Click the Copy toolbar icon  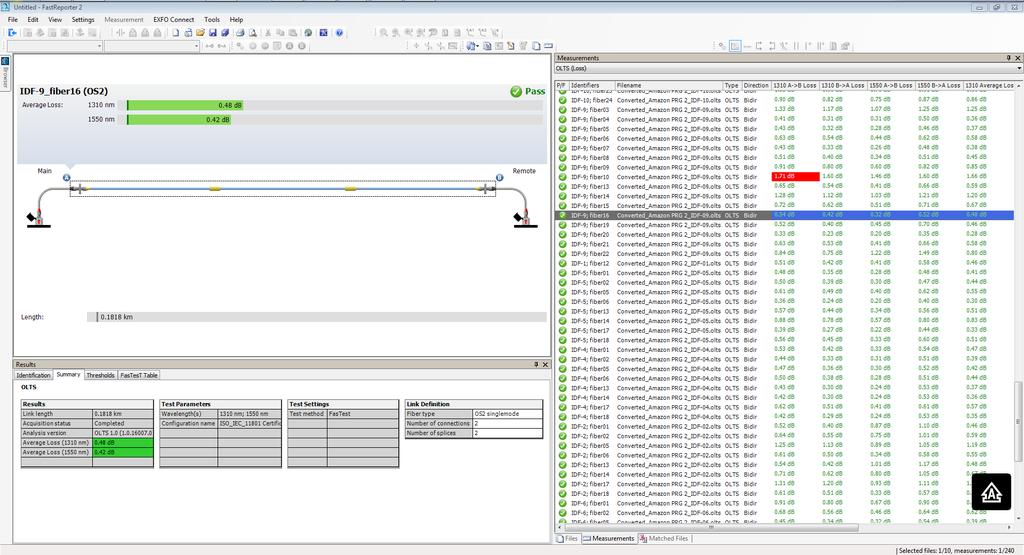tap(280, 33)
